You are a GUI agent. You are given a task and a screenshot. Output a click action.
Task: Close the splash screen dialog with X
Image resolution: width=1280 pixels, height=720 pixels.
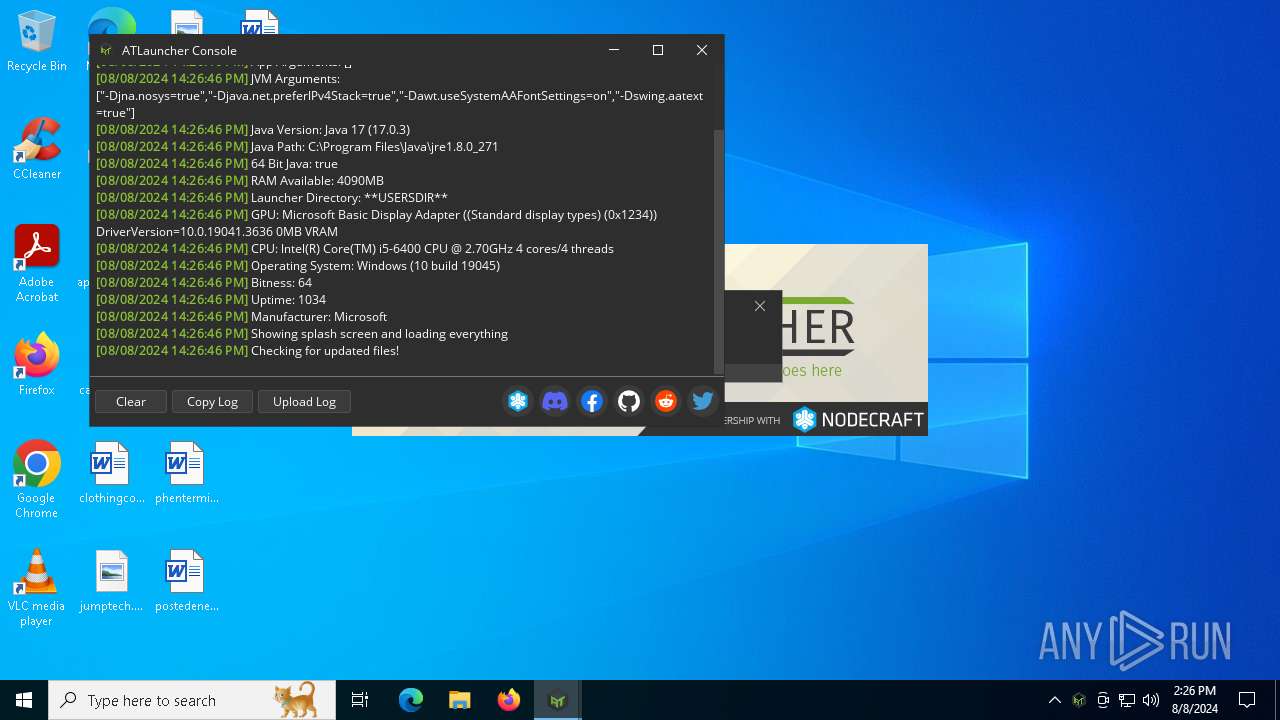pyautogui.click(x=760, y=306)
